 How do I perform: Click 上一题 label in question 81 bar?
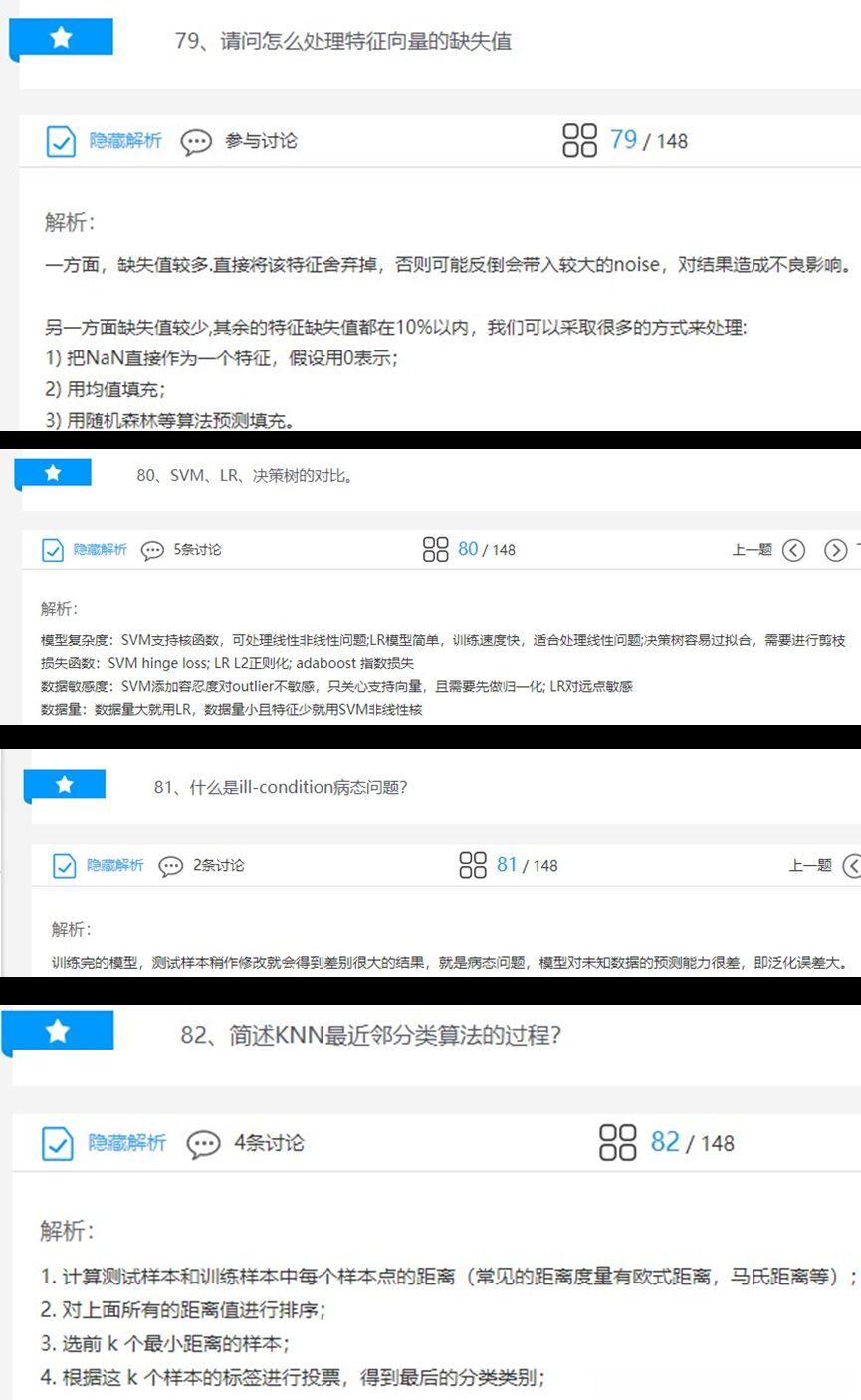pyautogui.click(x=810, y=866)
